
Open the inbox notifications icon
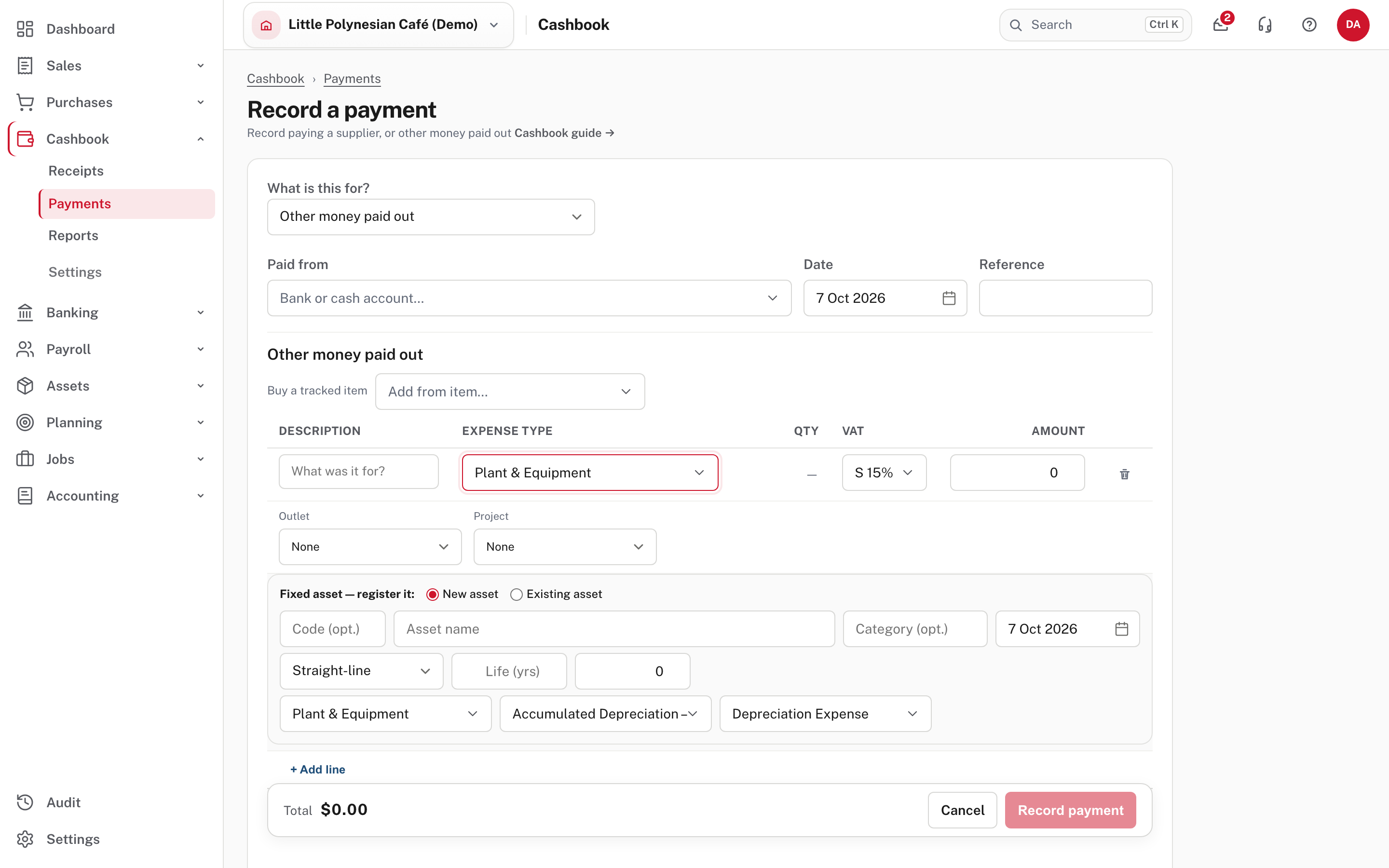(x=1221, y=25)
